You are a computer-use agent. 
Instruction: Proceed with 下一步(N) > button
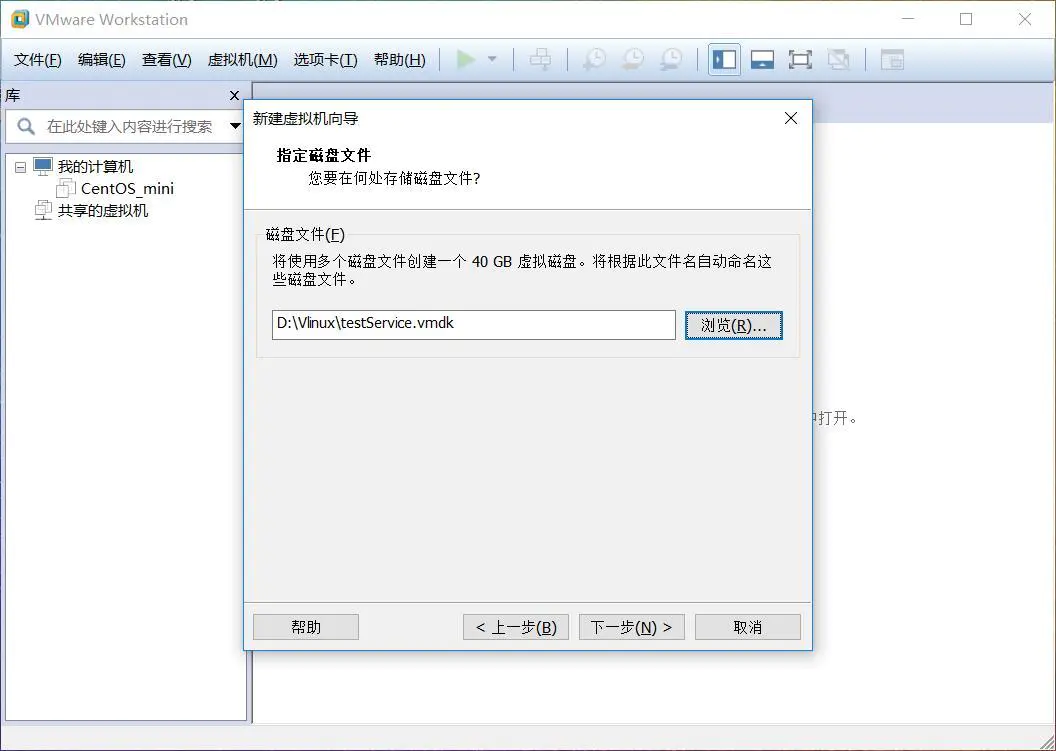[632, 627]
